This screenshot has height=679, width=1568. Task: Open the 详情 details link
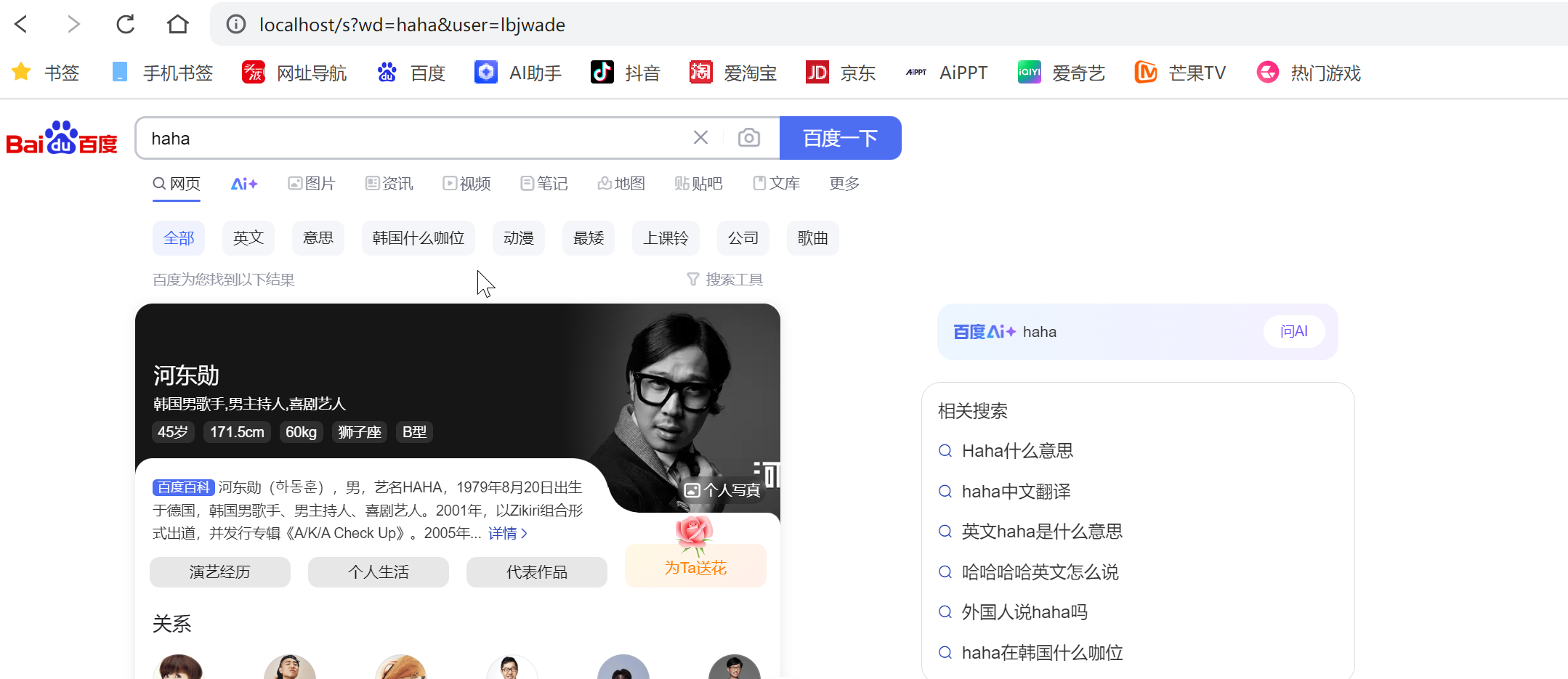click(x=508, y=534)
